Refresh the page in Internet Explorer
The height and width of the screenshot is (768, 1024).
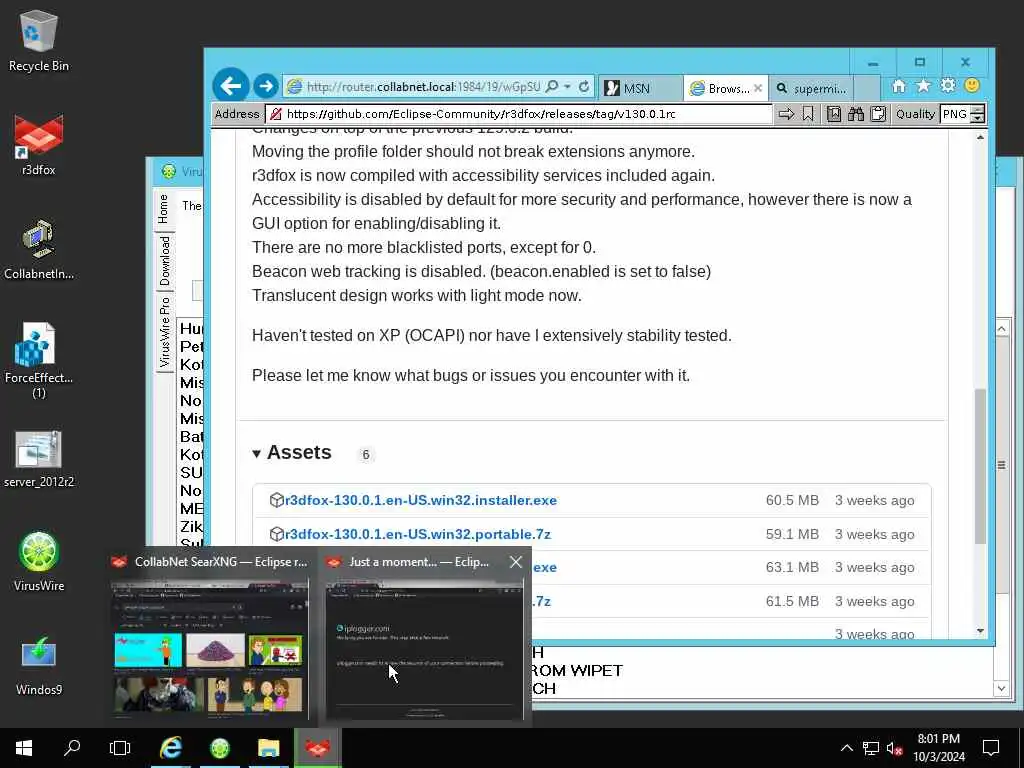(584, 86)
